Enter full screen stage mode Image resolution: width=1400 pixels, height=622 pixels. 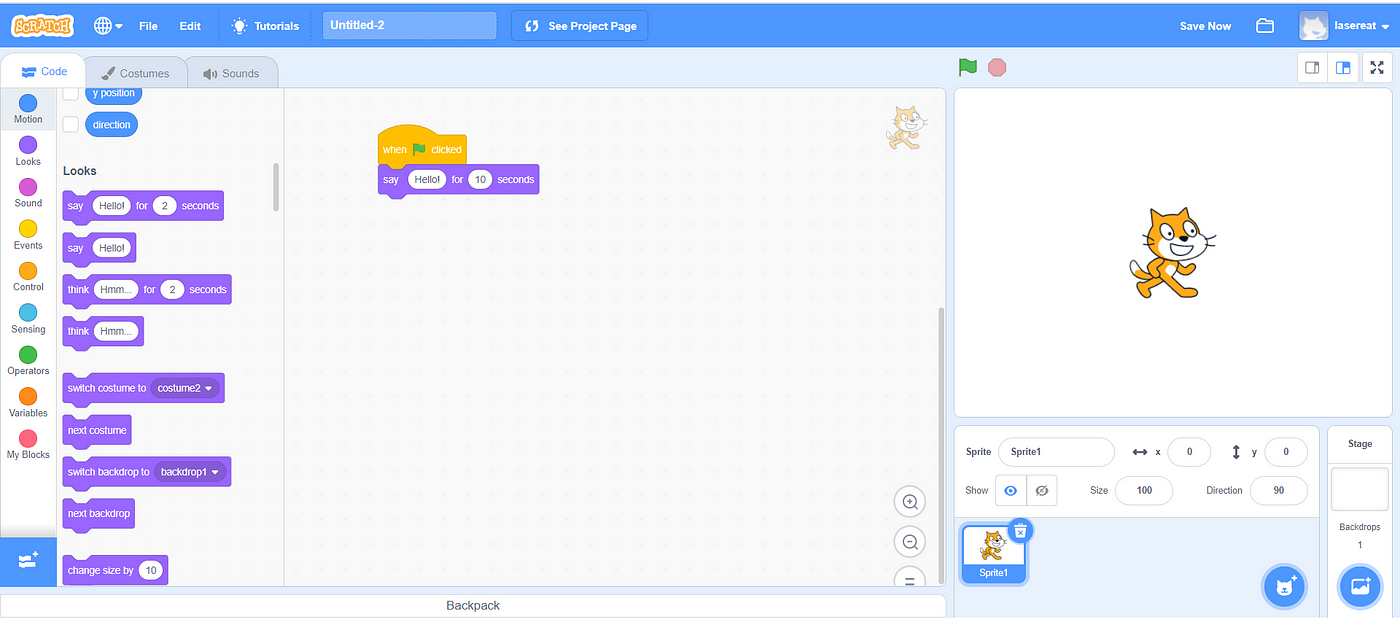[x=1377, y=68]
